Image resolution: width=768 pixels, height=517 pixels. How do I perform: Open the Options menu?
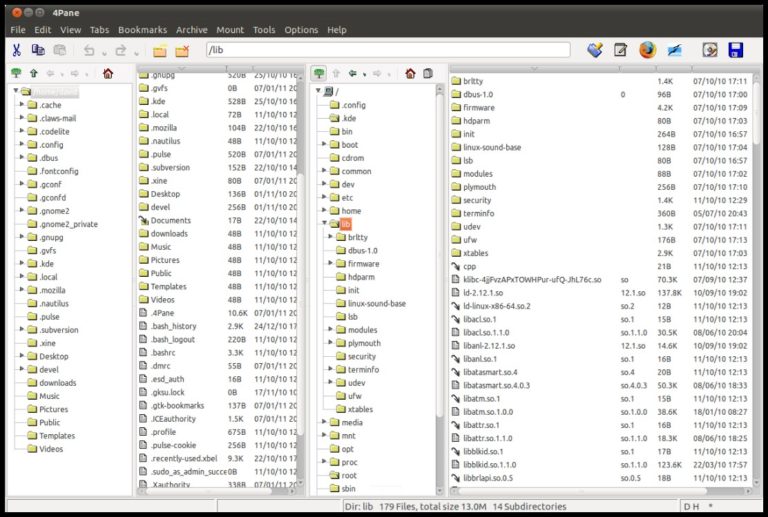coord(301,30)
